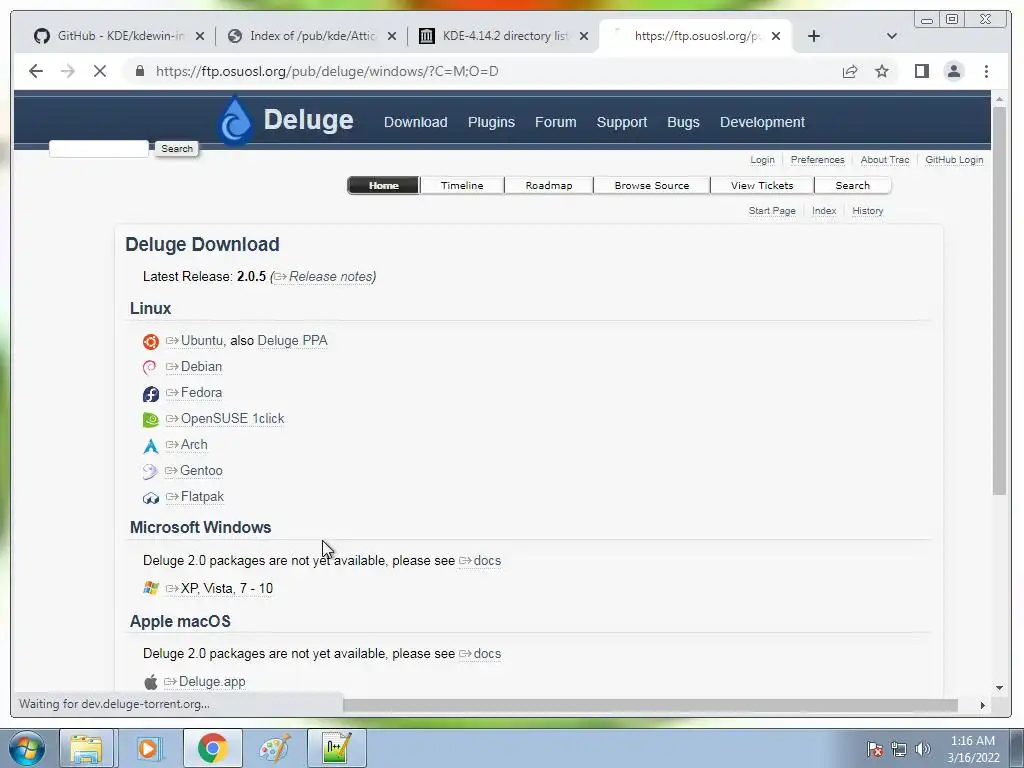Close the GitHub KDE/kdewin tab

click(x=200, y=36)
